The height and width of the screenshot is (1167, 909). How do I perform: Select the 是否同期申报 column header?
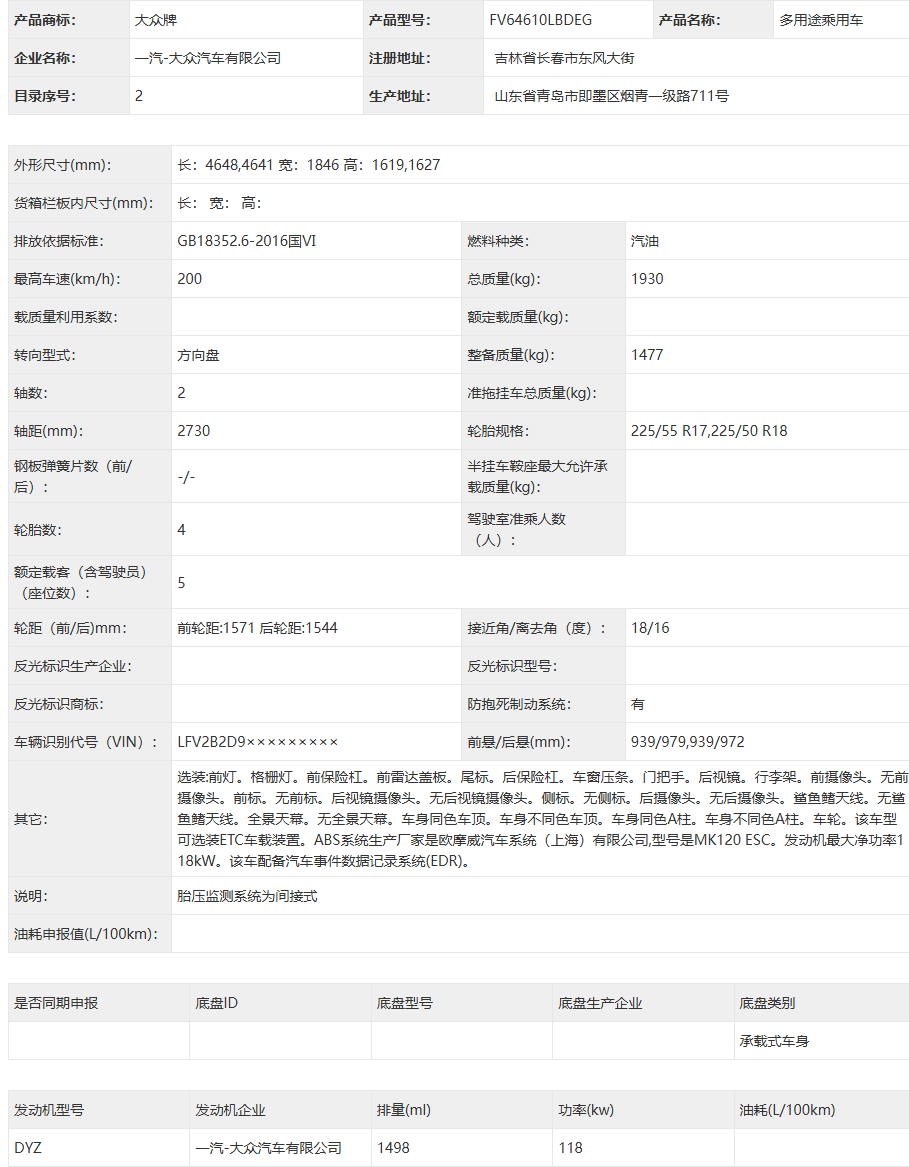point(56,1003)
